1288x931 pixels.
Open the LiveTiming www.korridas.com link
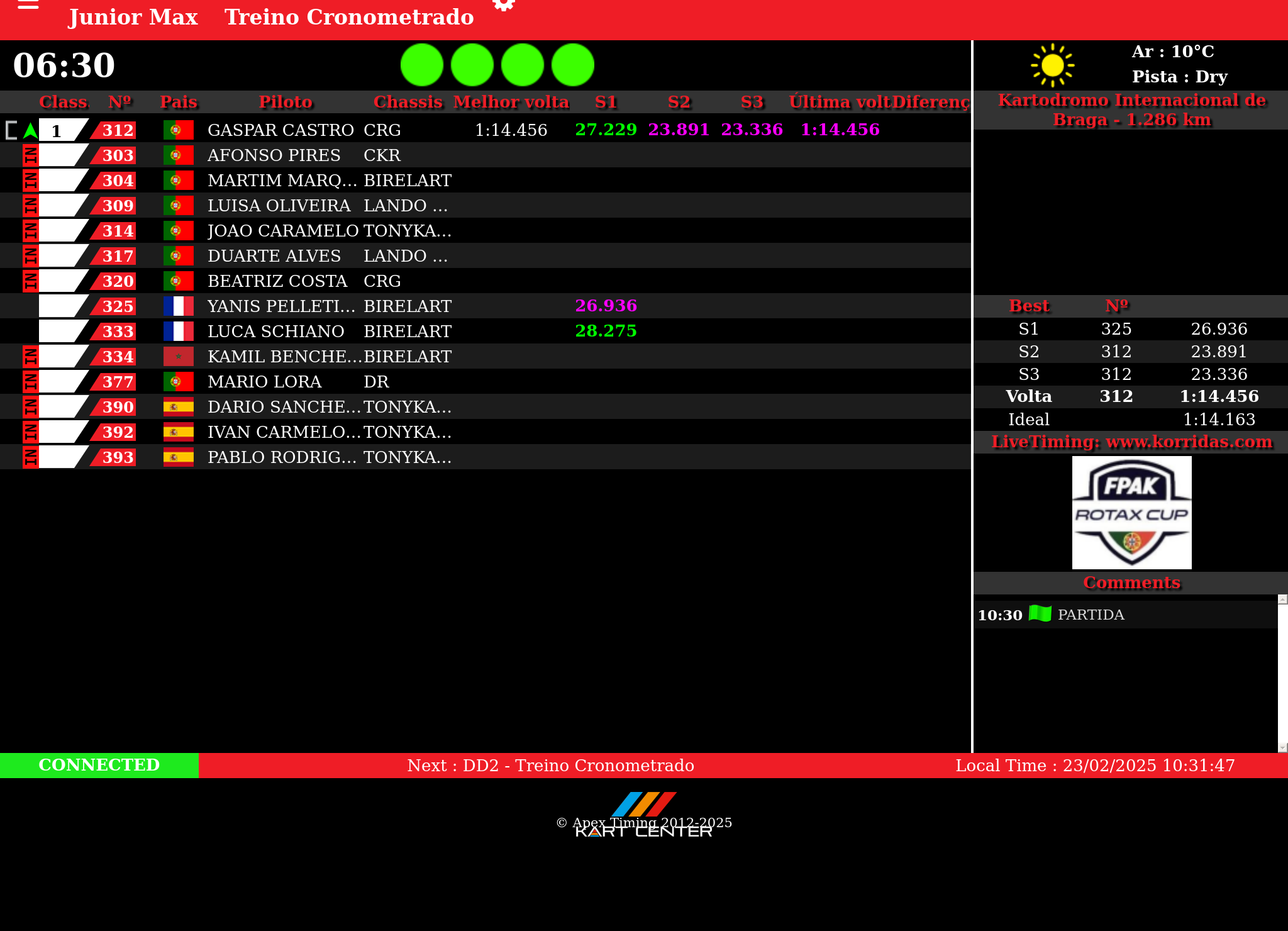point(1131,442)
